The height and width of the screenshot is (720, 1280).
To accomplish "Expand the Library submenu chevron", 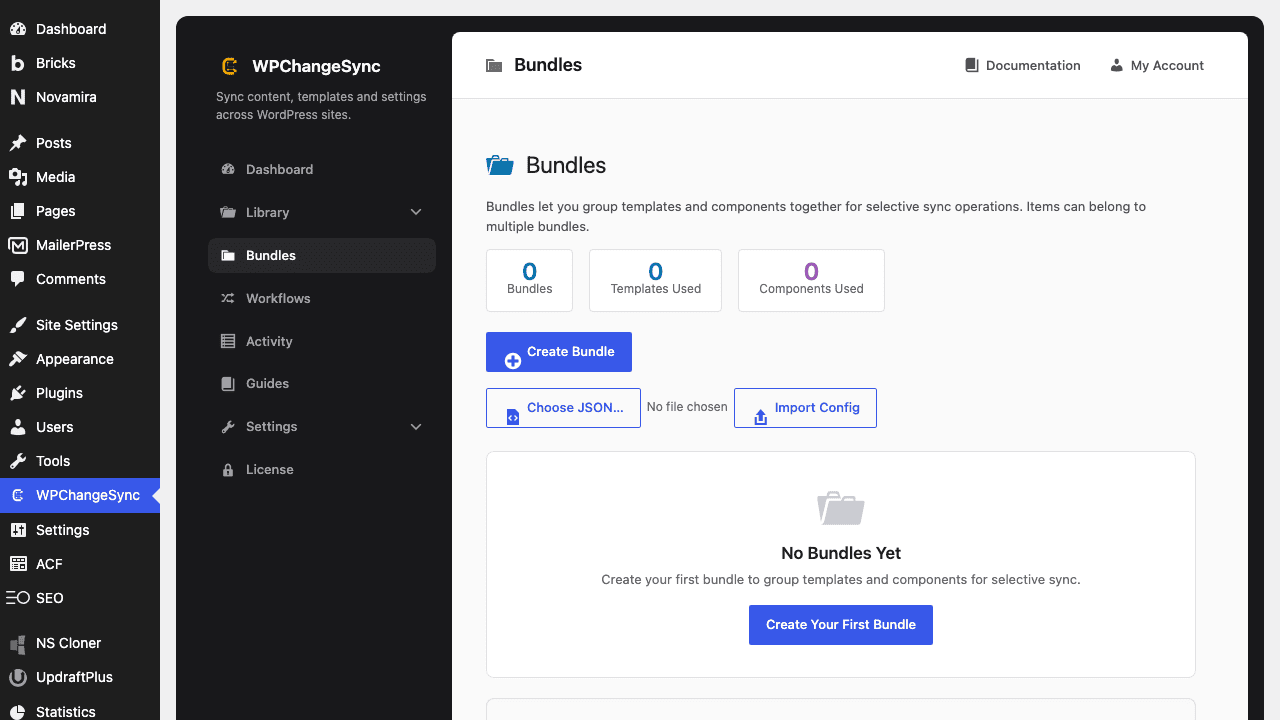I will point(416,212).
